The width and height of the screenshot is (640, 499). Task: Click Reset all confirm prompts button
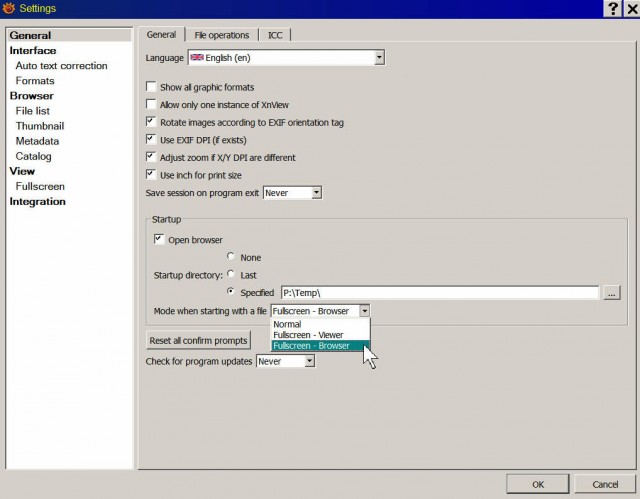(198, 340)
